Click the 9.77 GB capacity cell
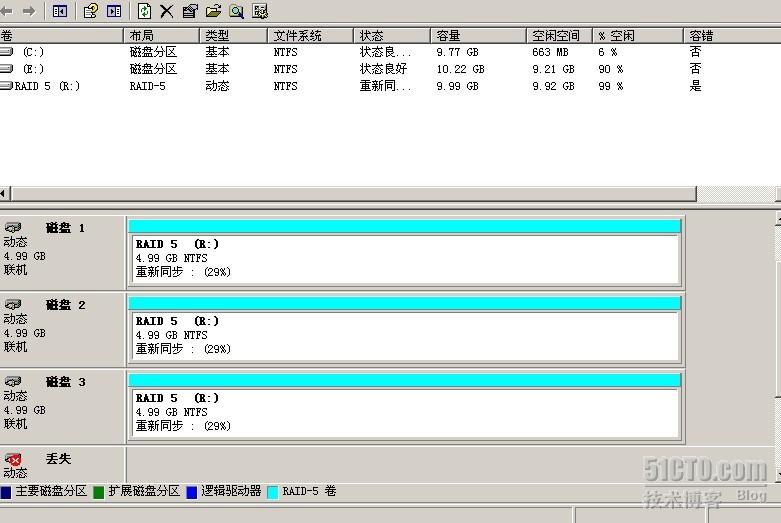 pos(457,52)
